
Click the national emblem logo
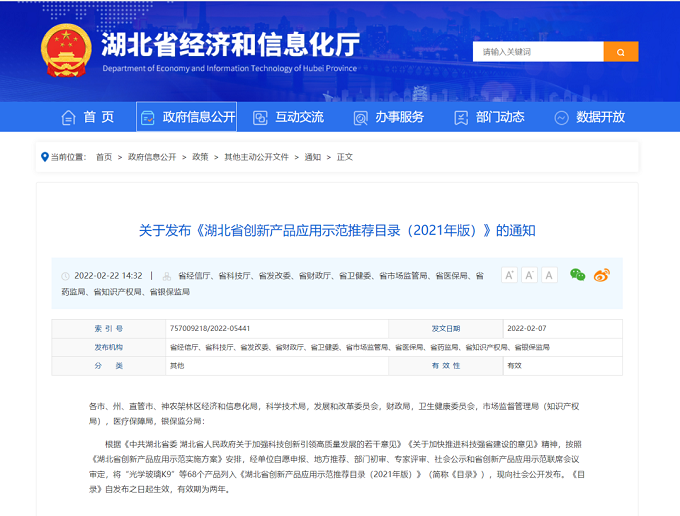tap(66, 50)
